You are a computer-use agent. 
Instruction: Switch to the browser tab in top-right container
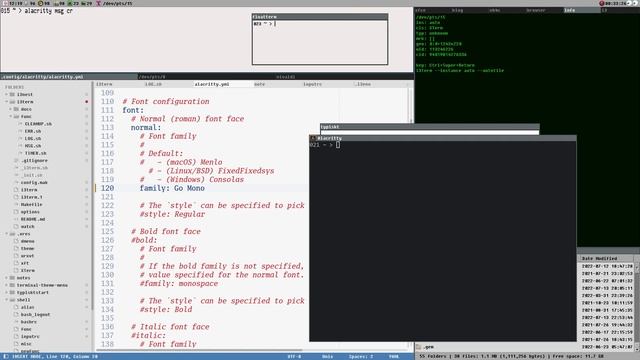pyautogui.click(x=536, y=10)
